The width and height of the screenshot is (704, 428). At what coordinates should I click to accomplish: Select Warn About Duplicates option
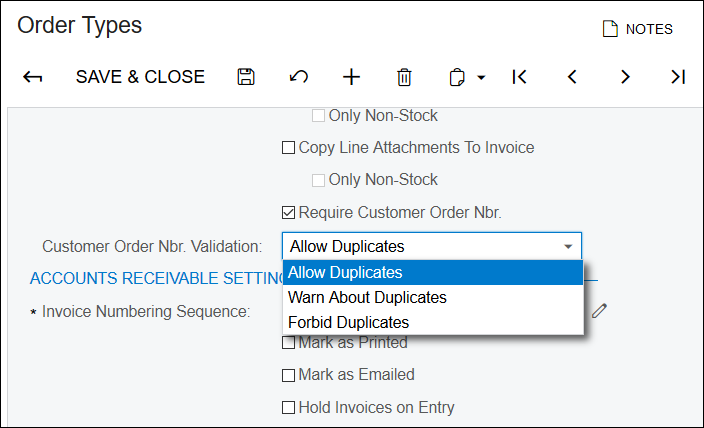tap(367, 298)
